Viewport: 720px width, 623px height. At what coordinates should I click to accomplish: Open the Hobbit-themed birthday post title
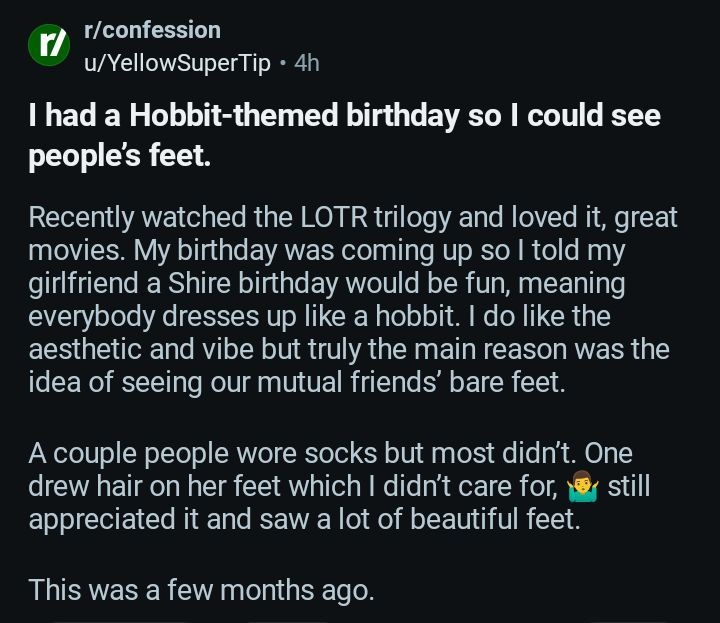tap(344, 135)
